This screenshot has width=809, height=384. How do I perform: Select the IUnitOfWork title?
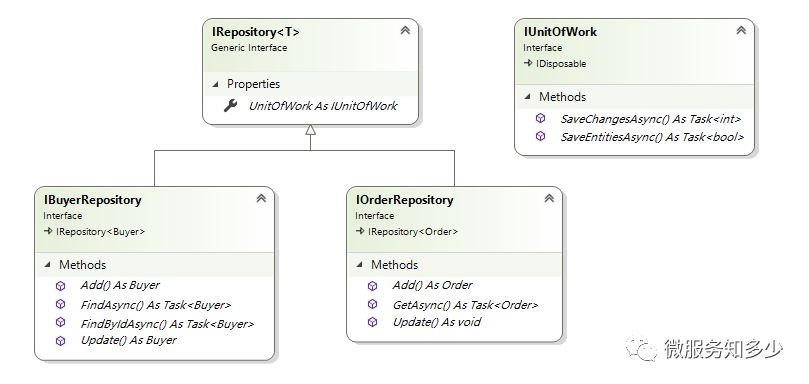coord(560,31)
